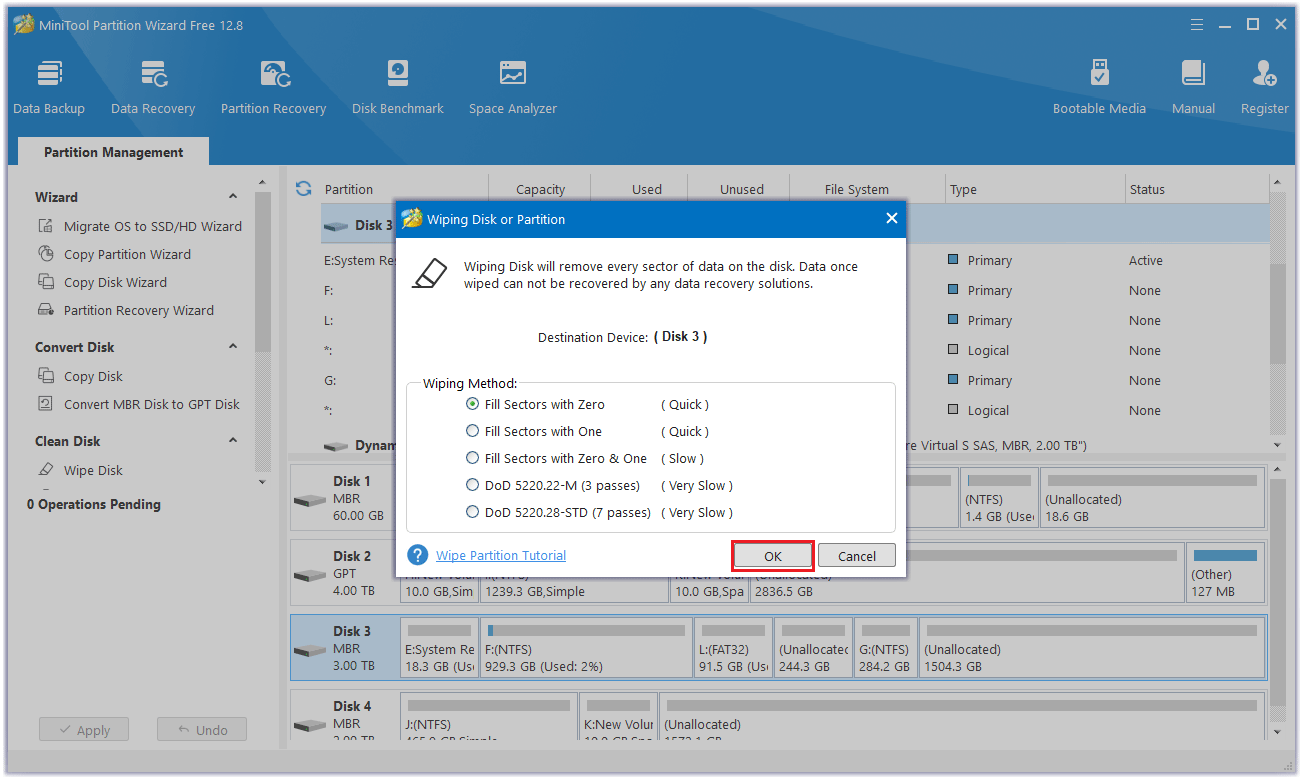The width and height of the screenshot is (1300, 777).
Task: Select the G:(NTFS) 284.2 GB partition block
Action: pos(884,649)
